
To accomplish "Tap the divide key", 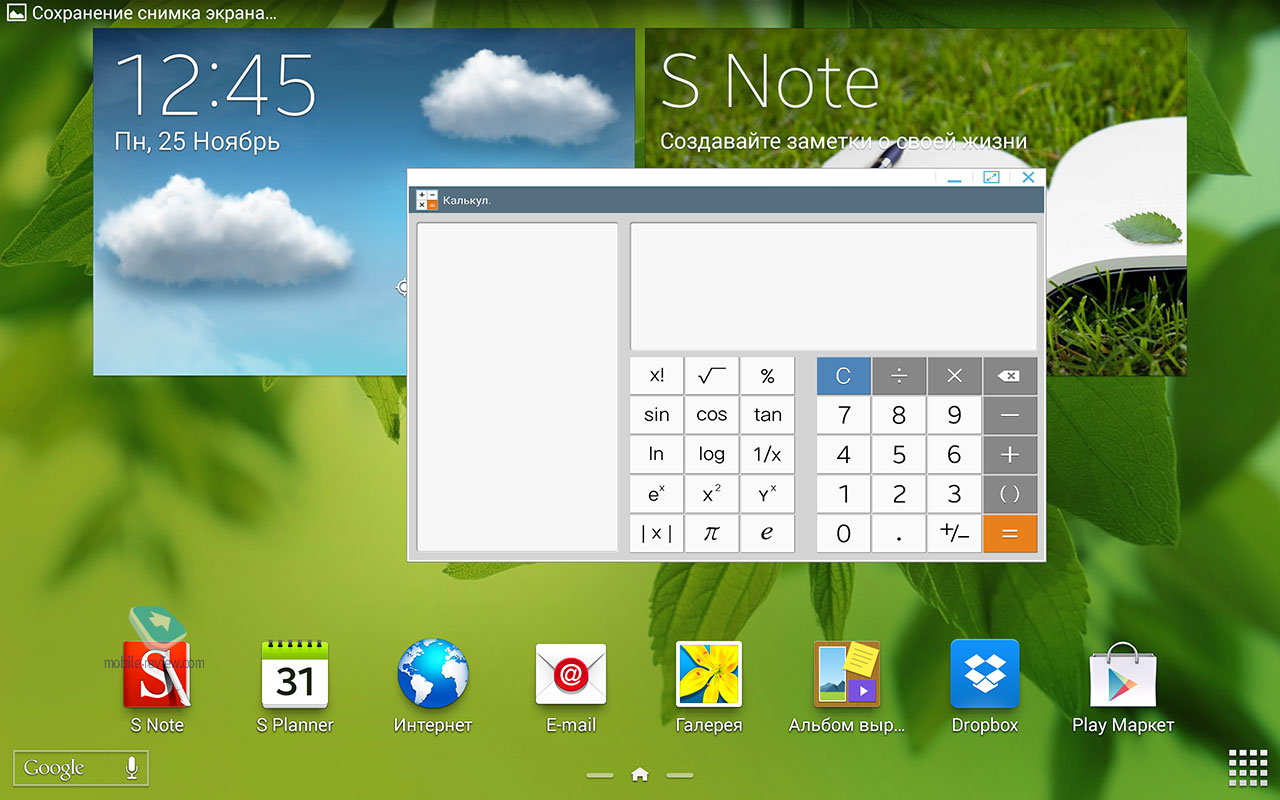I will pos(899,376).
